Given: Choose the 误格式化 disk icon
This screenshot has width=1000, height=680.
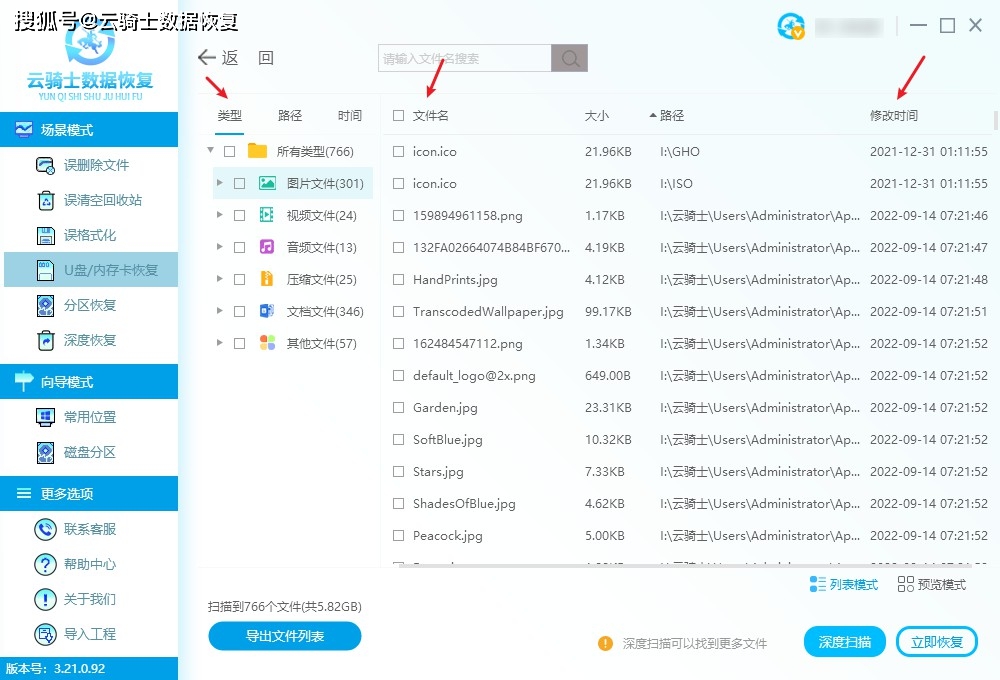Looking at the screenshot, I should point(45,235).
